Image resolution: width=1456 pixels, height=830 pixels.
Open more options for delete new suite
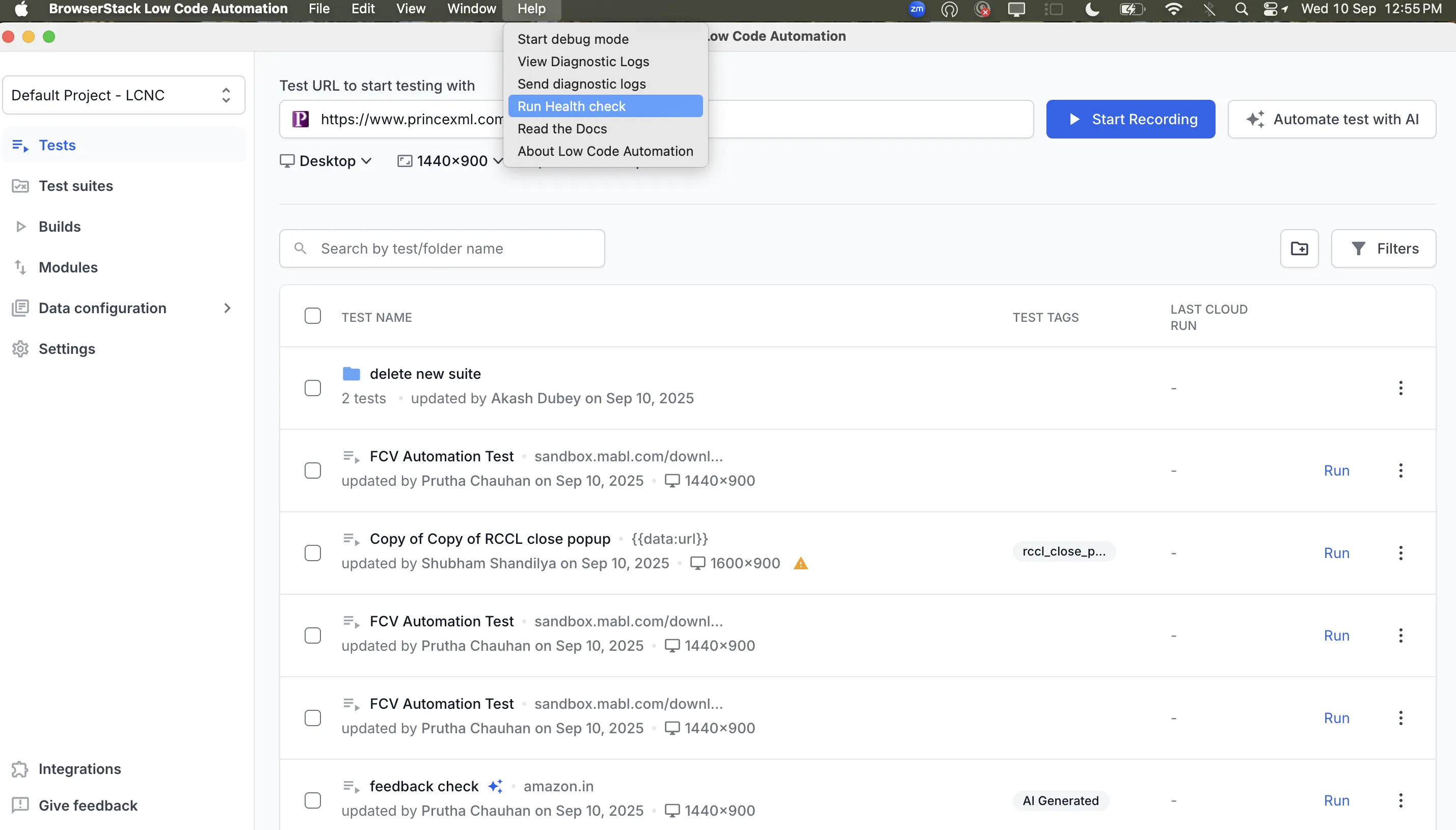click(1400, 388)
